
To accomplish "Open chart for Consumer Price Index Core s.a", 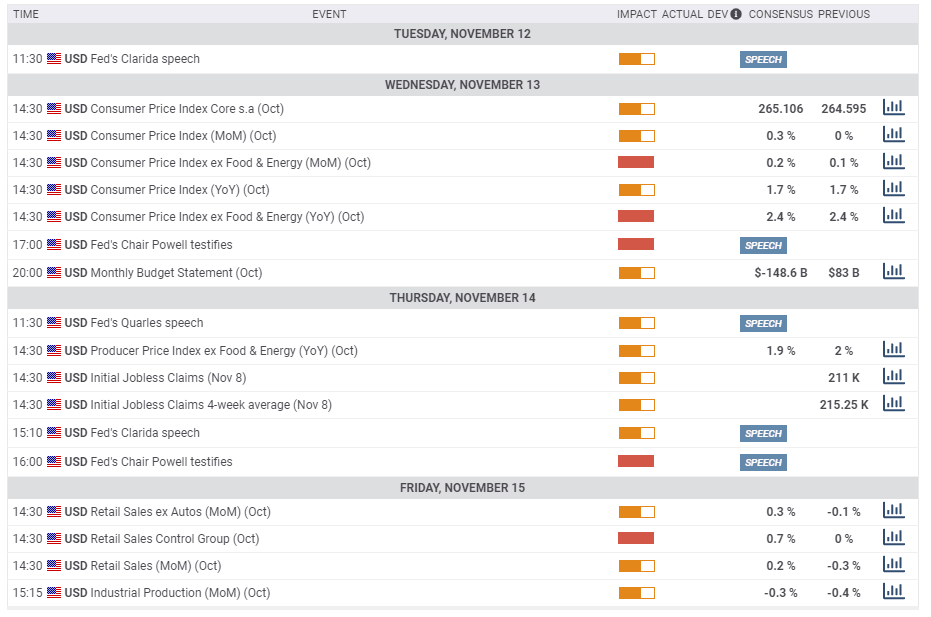I will click(x=893, y=107).
